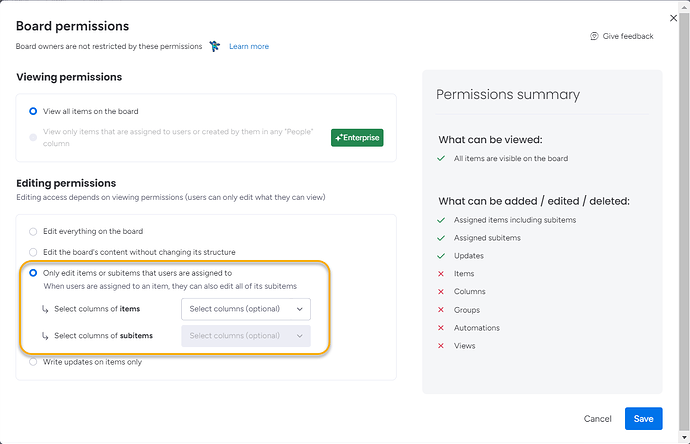Click the pinwheel icon beside Learn more
This screenshot has height=444, width=690.
[x=214, y=46]
